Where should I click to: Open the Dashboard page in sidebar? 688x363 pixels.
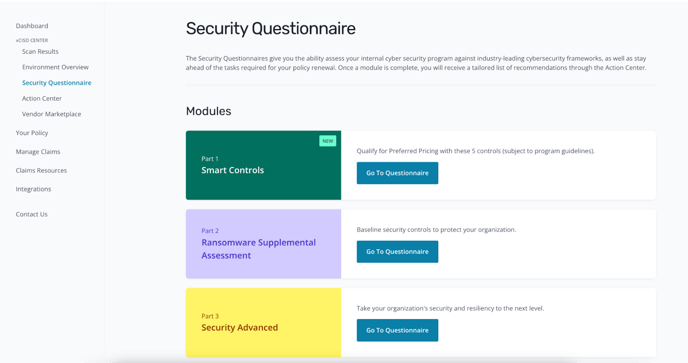point(32,26)
